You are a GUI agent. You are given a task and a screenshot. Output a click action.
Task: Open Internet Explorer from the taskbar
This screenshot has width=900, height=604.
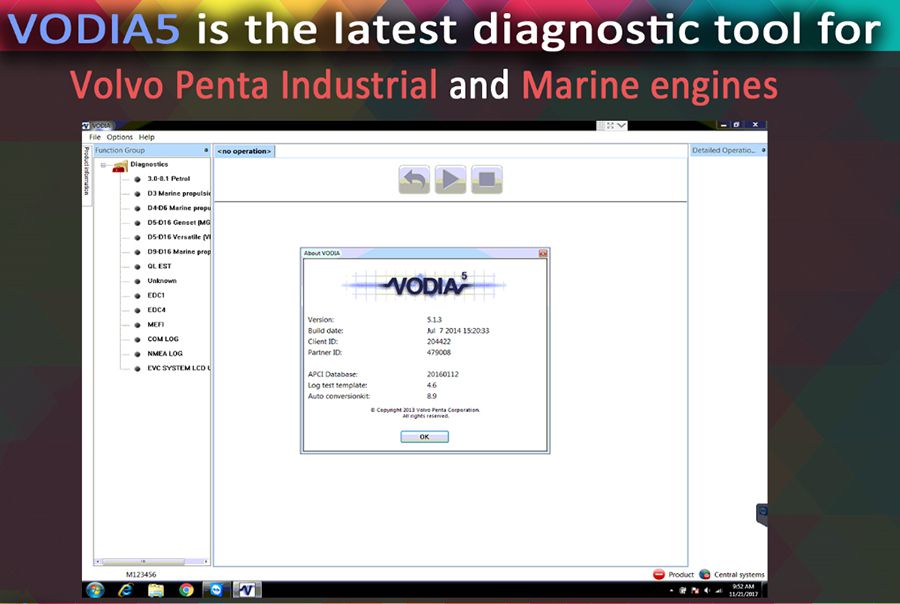[x=125, y=590]
